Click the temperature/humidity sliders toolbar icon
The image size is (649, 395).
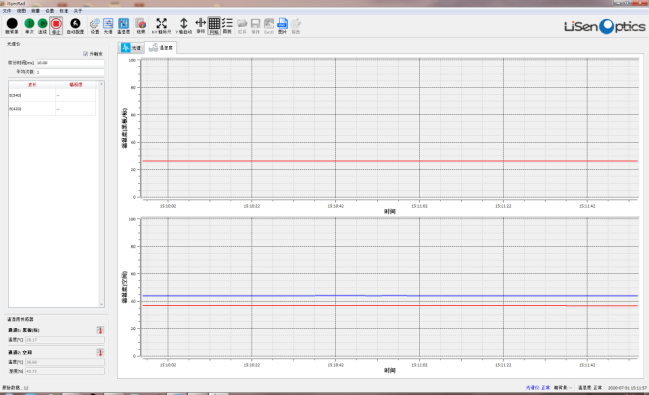[123, 26]
